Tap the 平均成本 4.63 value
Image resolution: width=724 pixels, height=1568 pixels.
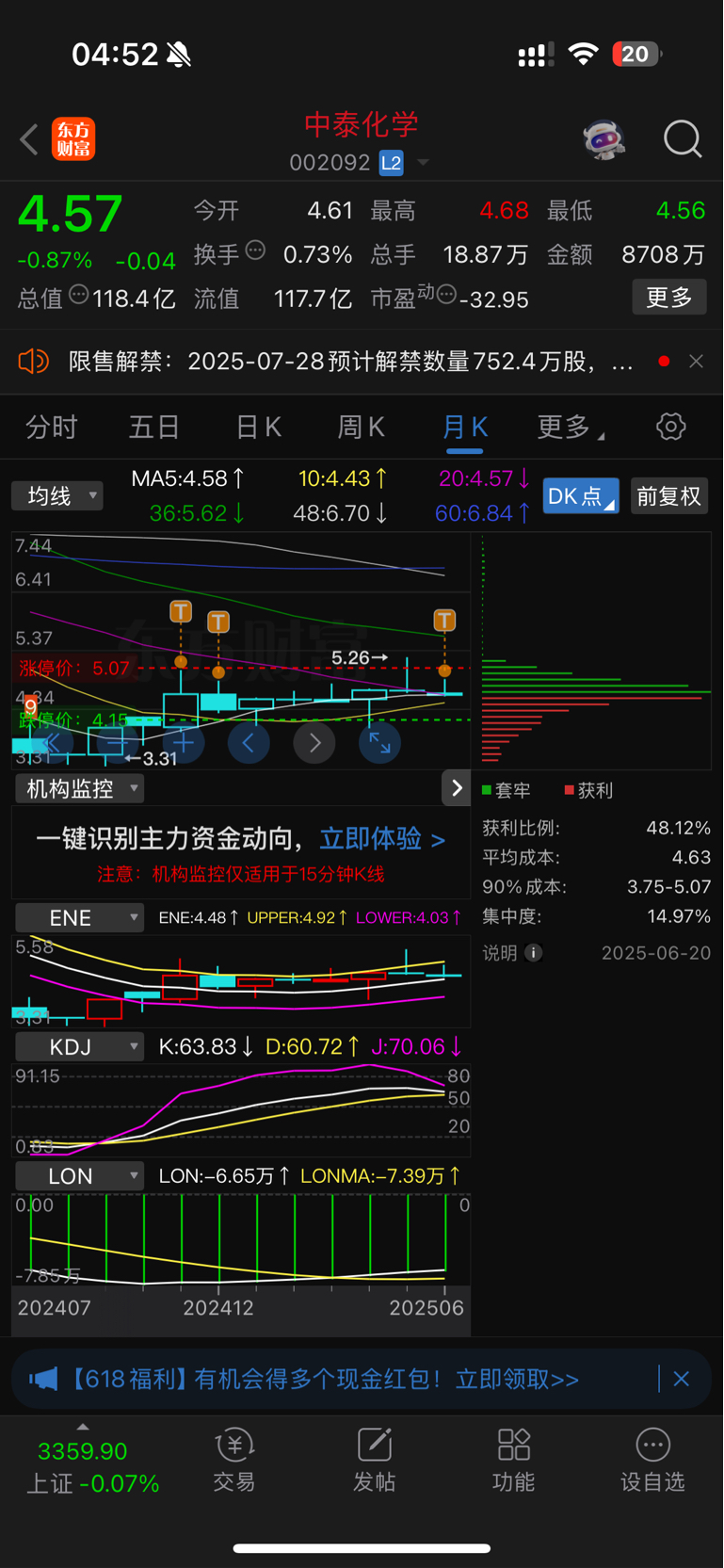click(x=692, y=858)
